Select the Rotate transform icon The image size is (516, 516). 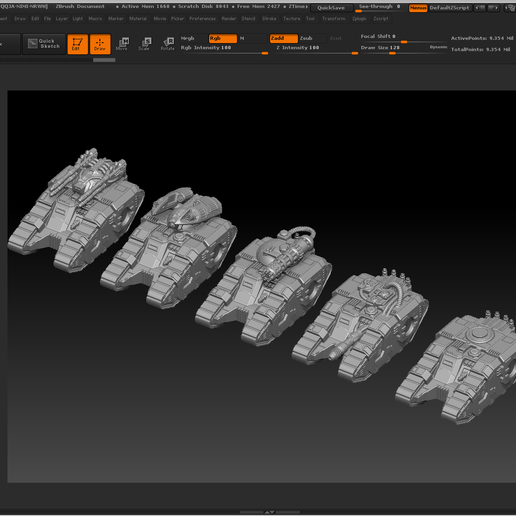click(168, 44)
